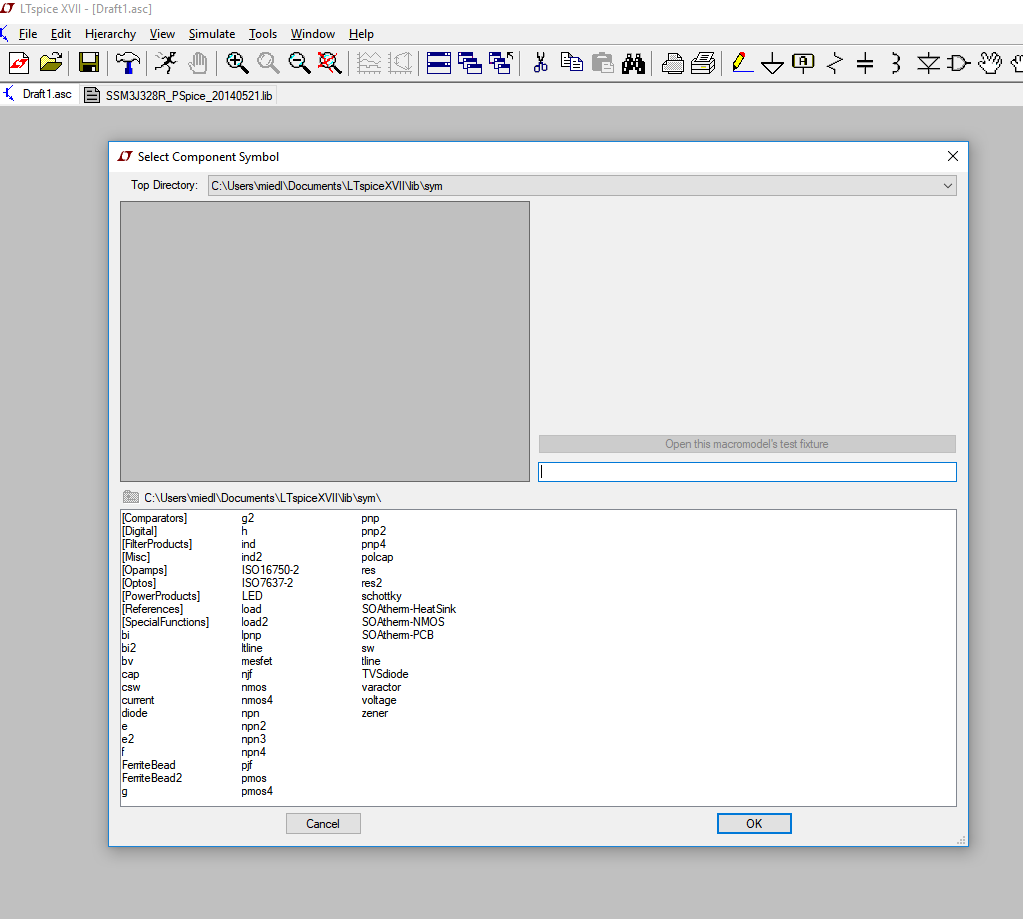Select the Move hand tool
The height and width of the screenshot is (919, 1023).
pos(990,63)
